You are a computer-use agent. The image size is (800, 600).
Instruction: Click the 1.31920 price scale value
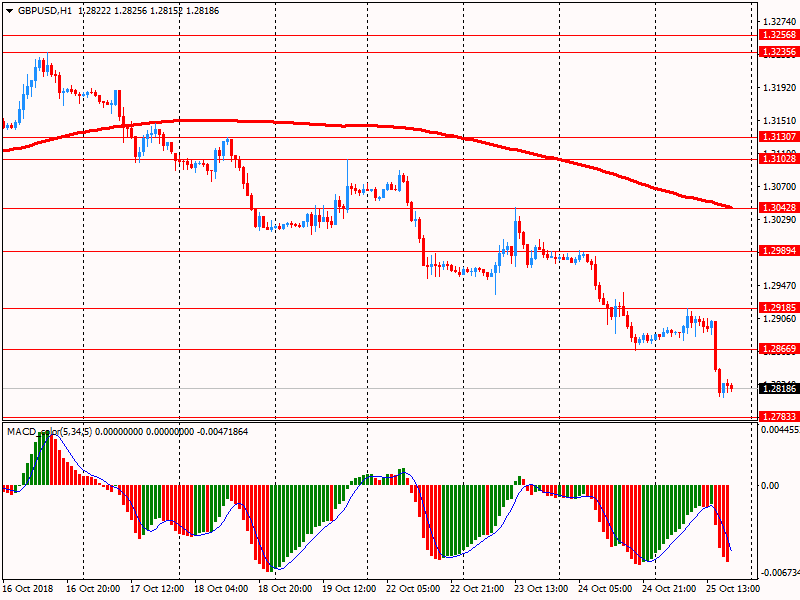(779, 88)
